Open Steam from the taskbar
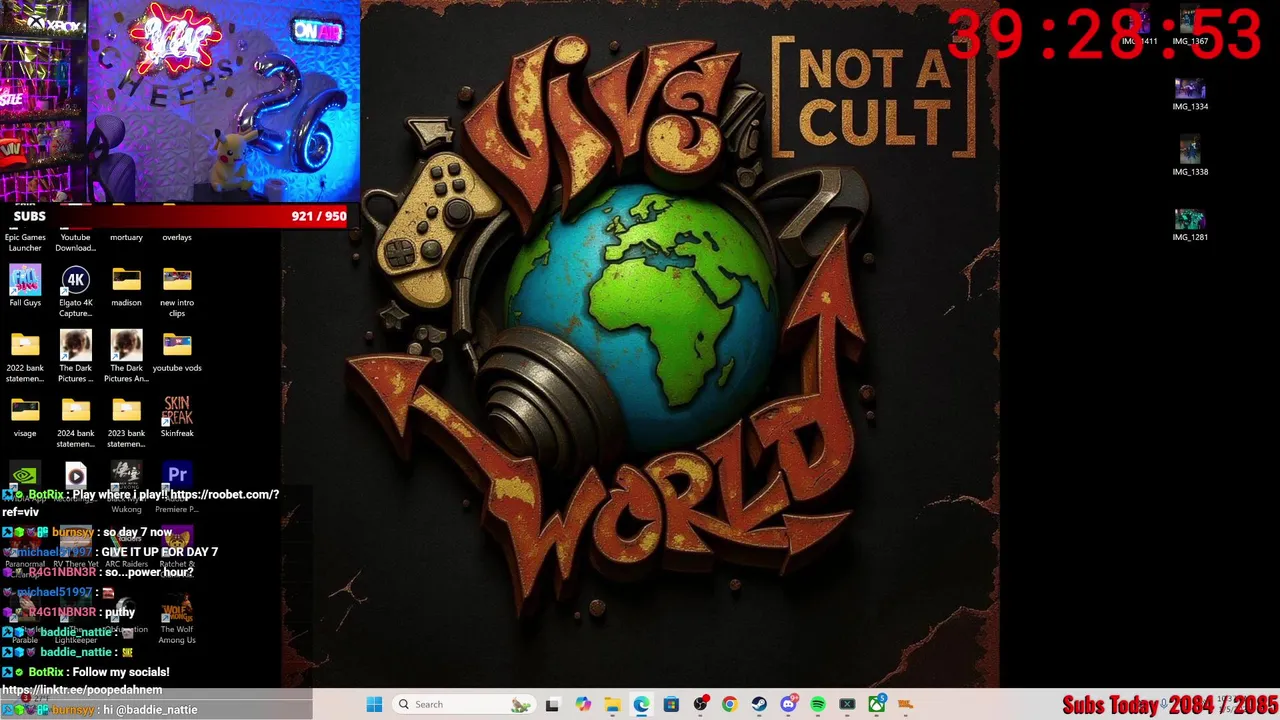The image size is (1280, 720). (x=759, y=704)
